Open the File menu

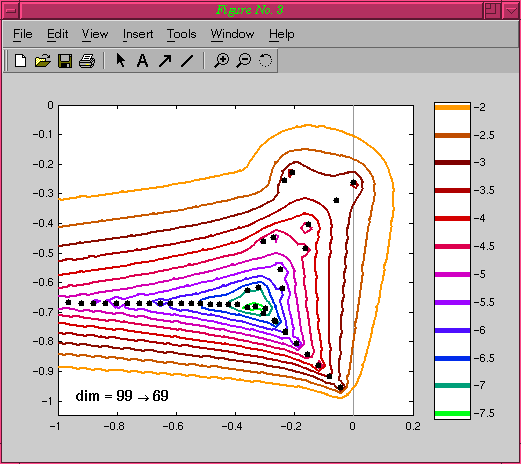[x=23, y=34]
